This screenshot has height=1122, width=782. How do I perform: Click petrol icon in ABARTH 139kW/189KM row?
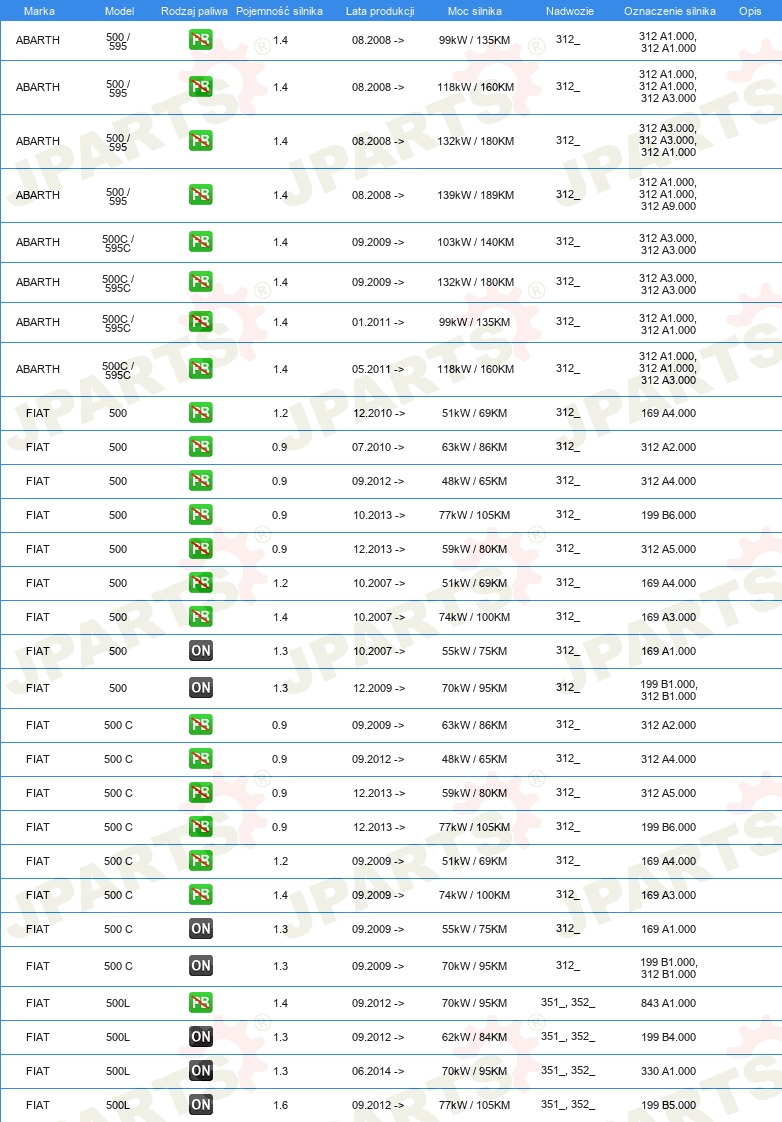coord(201,195)
